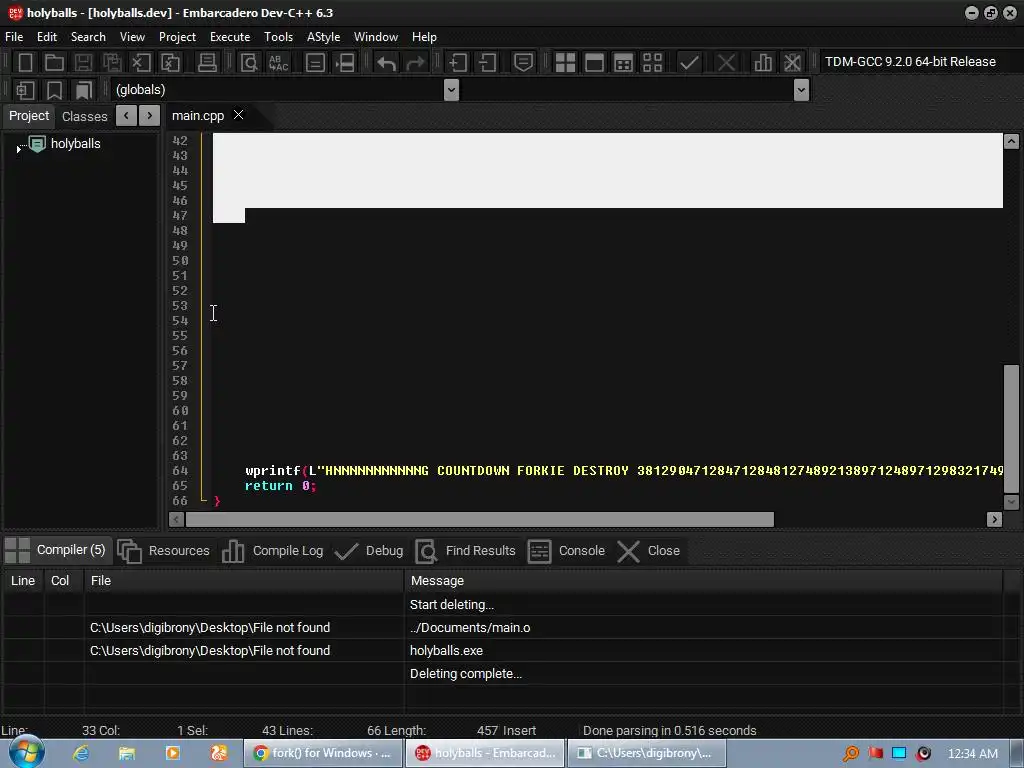
Task: Click the Close file toolbar icon
Action: tap(141, 63)
